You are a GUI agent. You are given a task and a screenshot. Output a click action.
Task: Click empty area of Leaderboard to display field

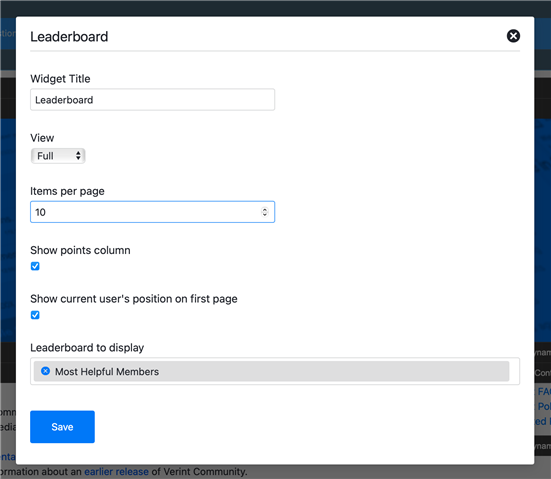(514, 371)
